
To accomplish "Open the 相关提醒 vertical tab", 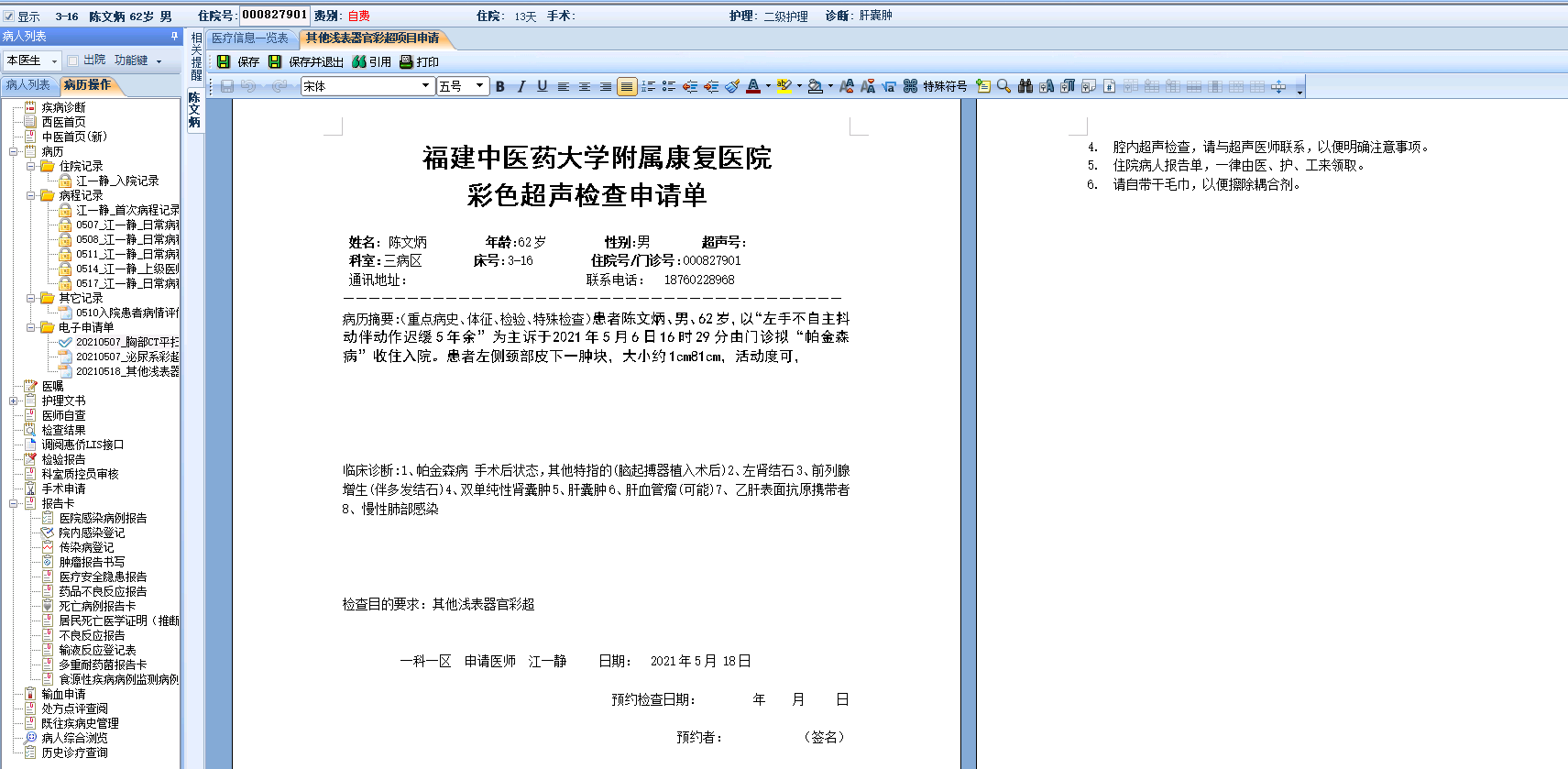I will tap(196, 57).
